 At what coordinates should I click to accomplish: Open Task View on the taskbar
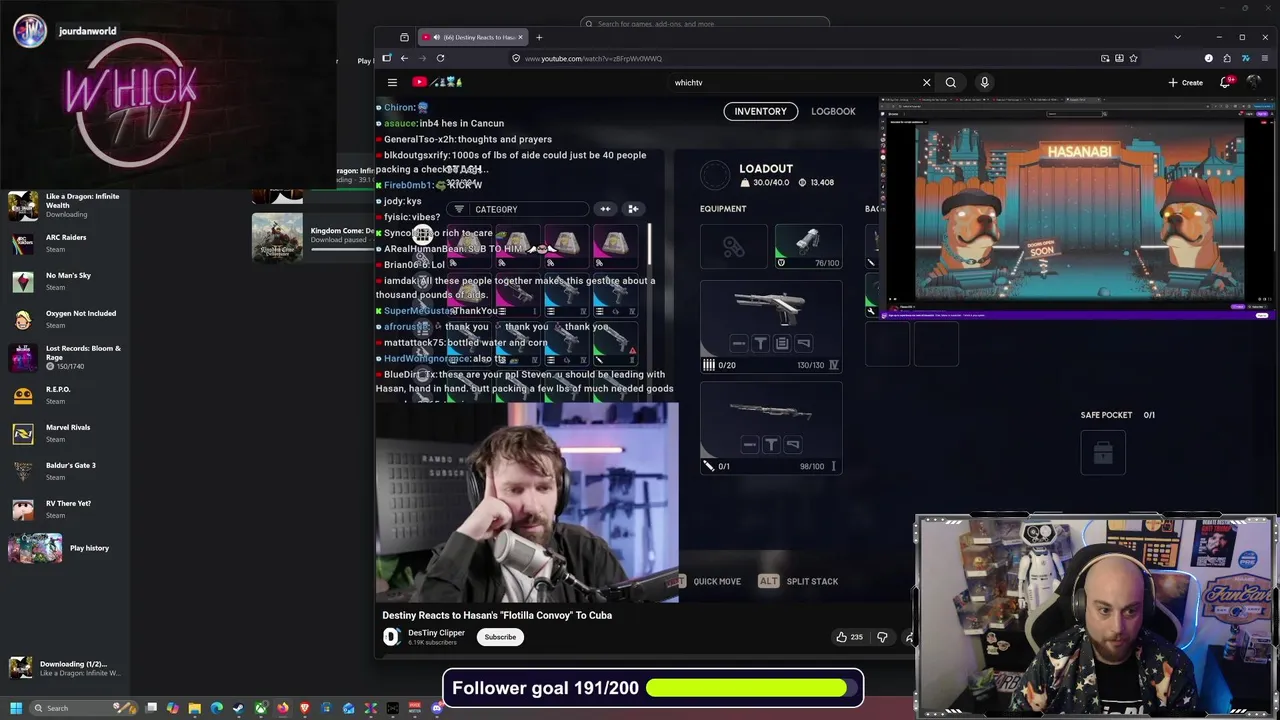click(151, 708)
